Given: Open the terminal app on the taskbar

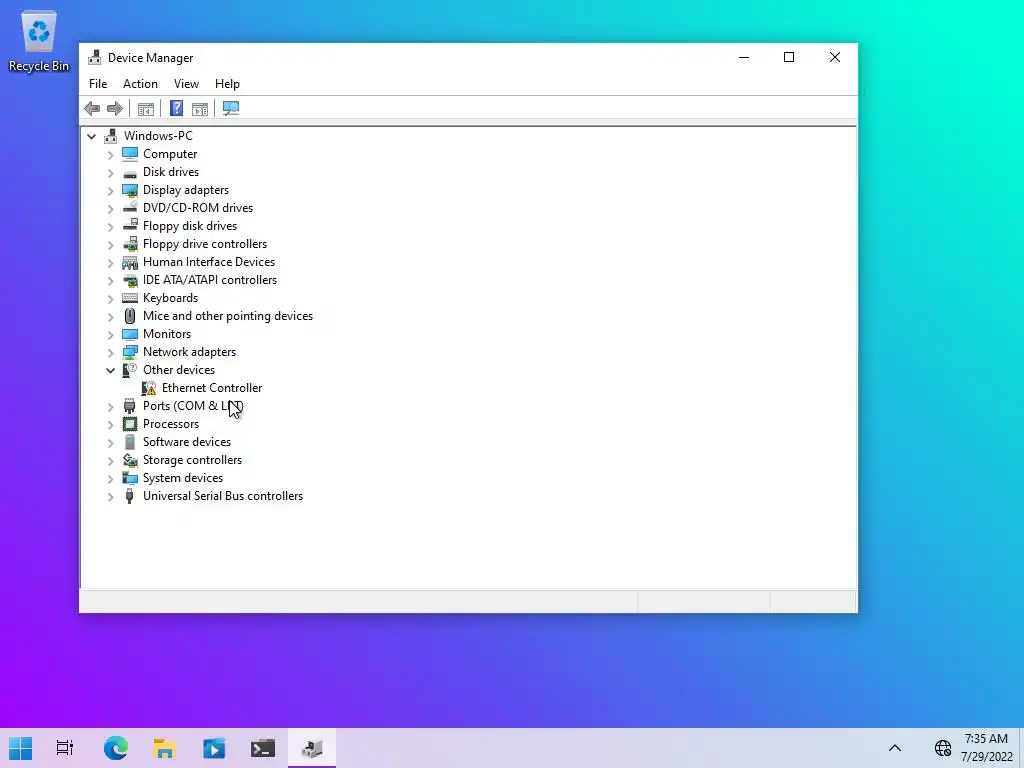Looking at the screenshot, I should tap(263, 748).
